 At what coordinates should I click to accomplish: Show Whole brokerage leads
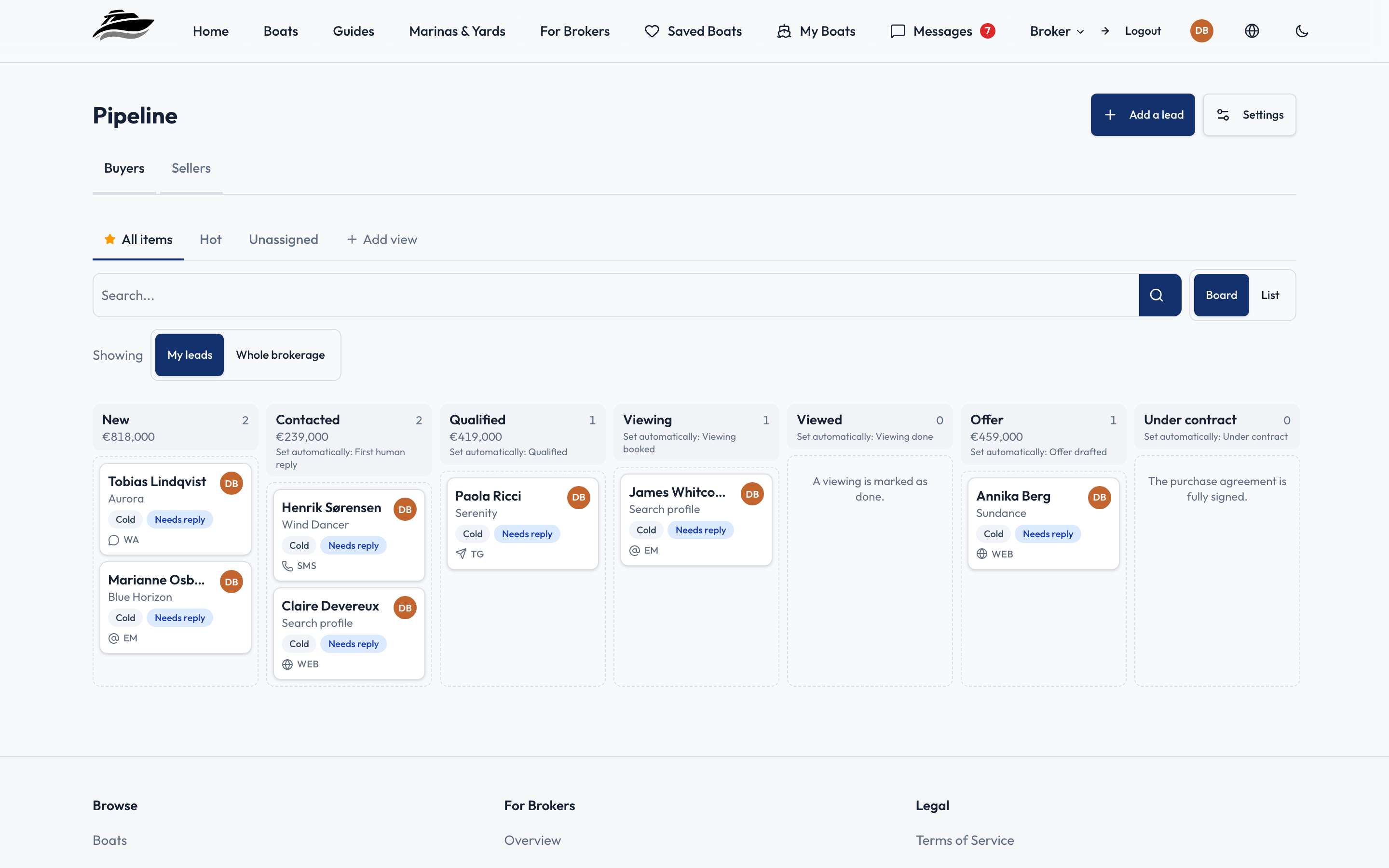pos(280,355)
